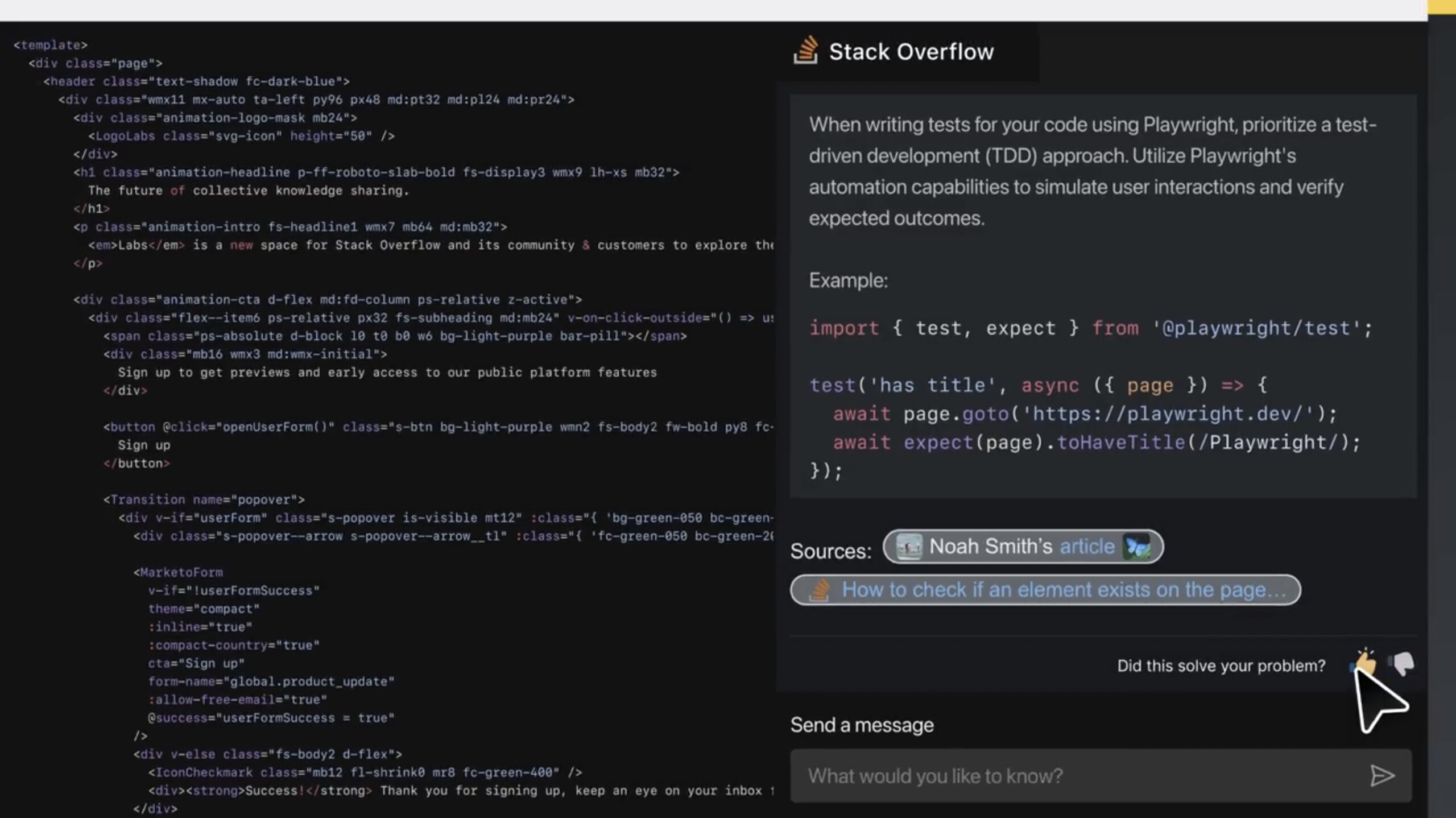Click the header class="text-shadow fc-dark-blue" line

[x=196, y=81]
